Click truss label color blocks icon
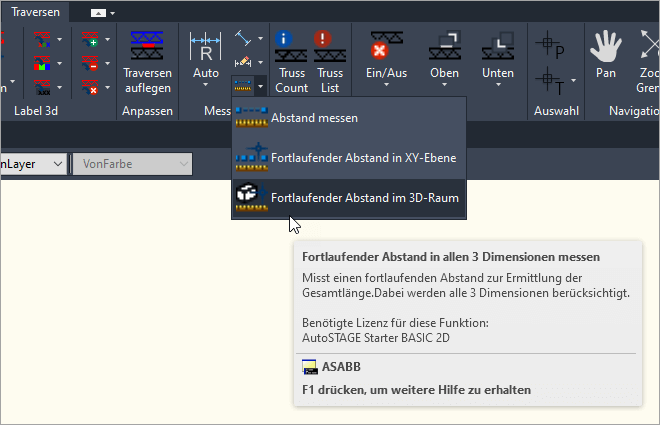 [x=42, y=64]
